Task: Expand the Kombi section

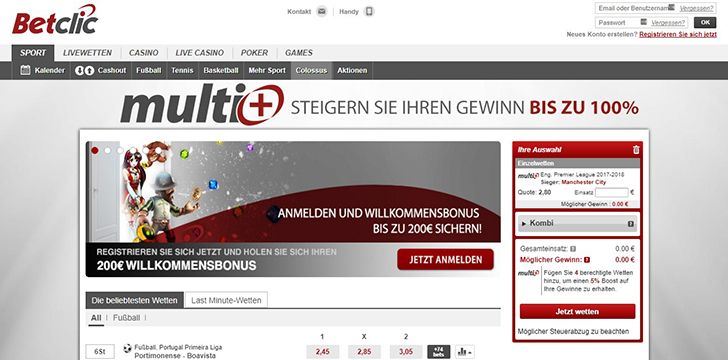Action: click(577, 223)
